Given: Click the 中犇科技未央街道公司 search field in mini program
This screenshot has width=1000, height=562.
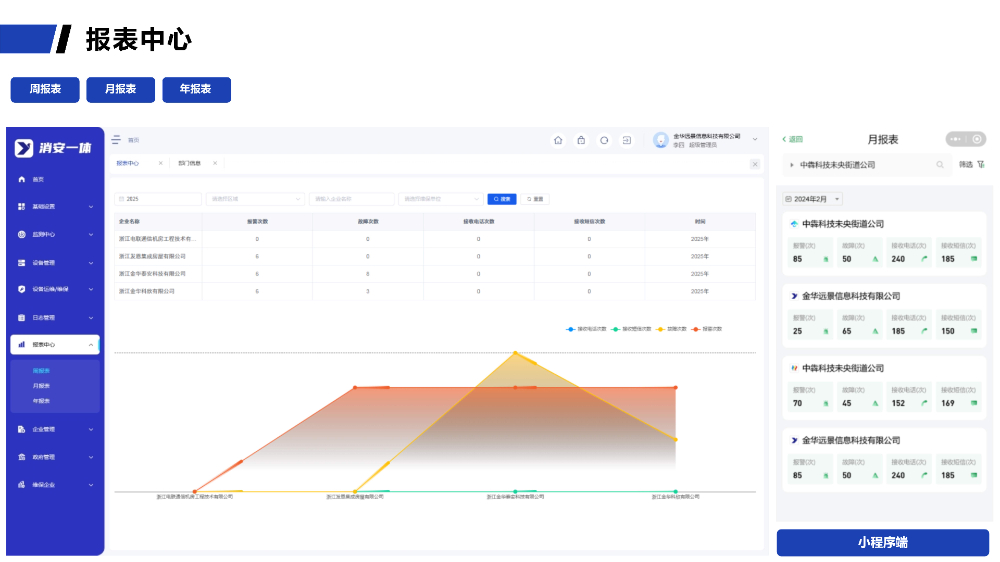Looking at the screenshot, I should point(865,165).
